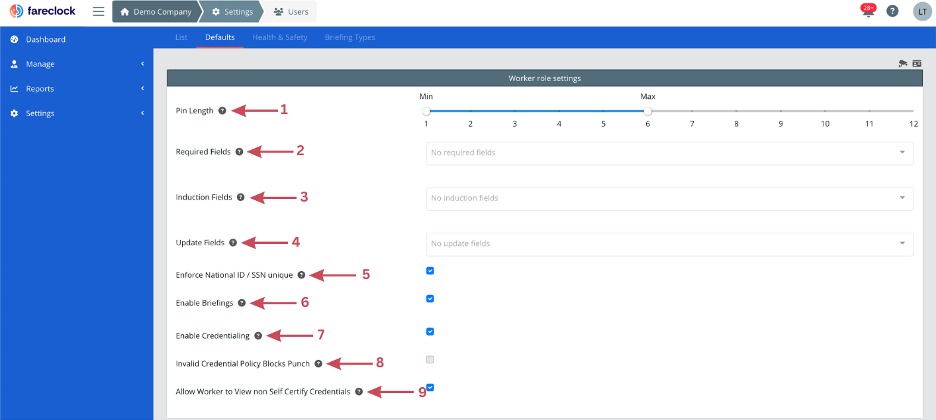Click the 'No required fields' input box
Image resolution: width=936 pixels, height=420 pixels.
pos(670,153)
